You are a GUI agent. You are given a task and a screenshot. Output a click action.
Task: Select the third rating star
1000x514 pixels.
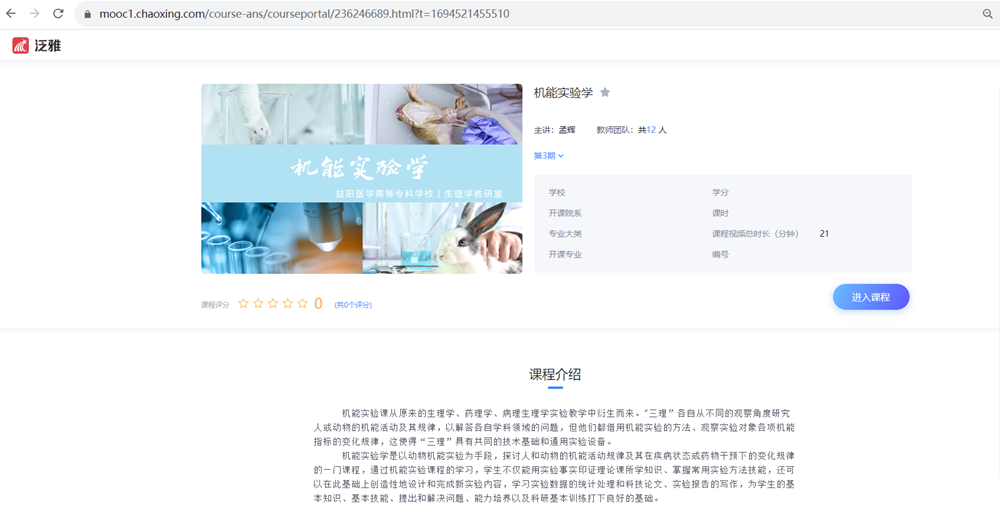[x=273, y=303]
